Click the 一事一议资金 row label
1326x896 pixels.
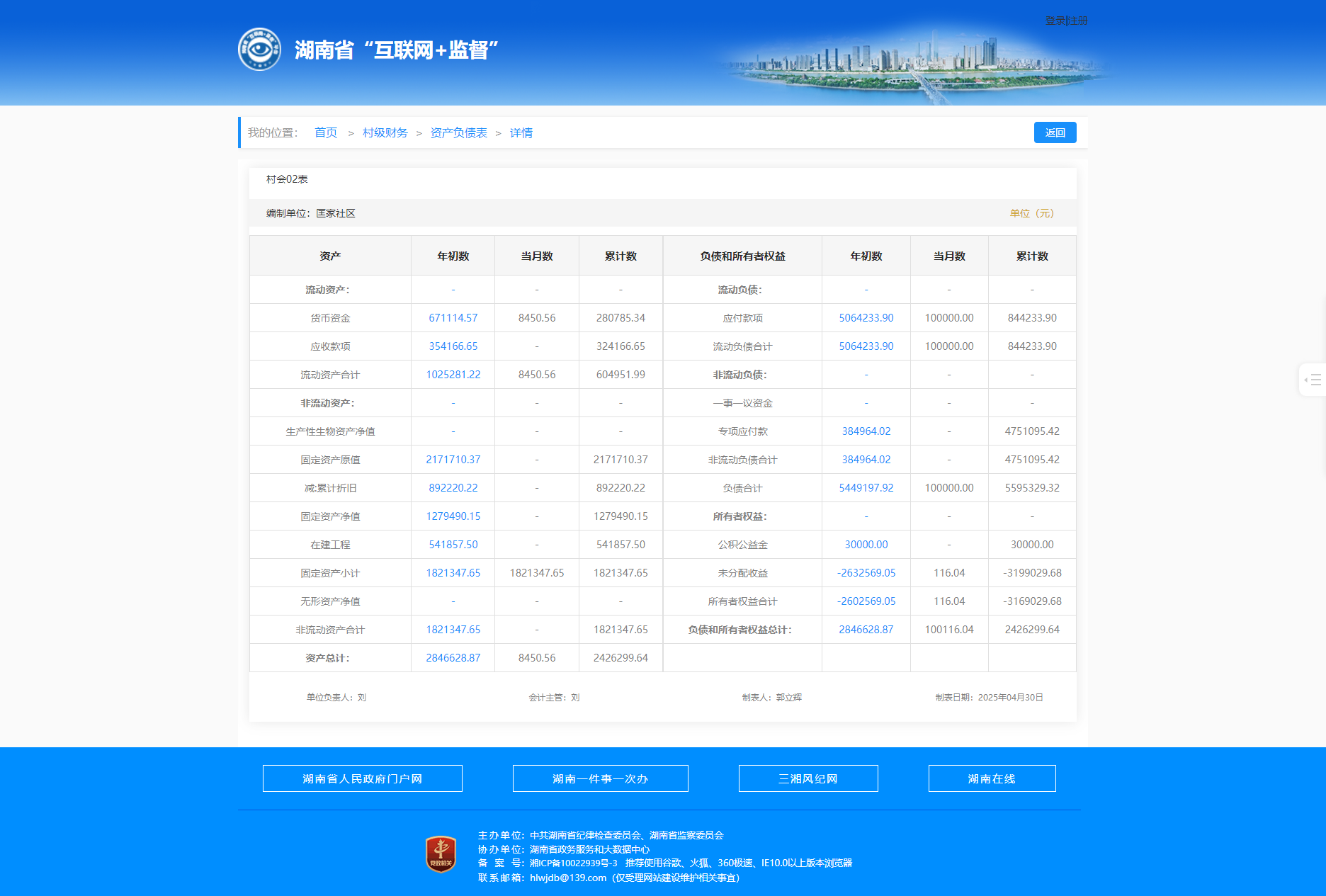tap(742, 403)
